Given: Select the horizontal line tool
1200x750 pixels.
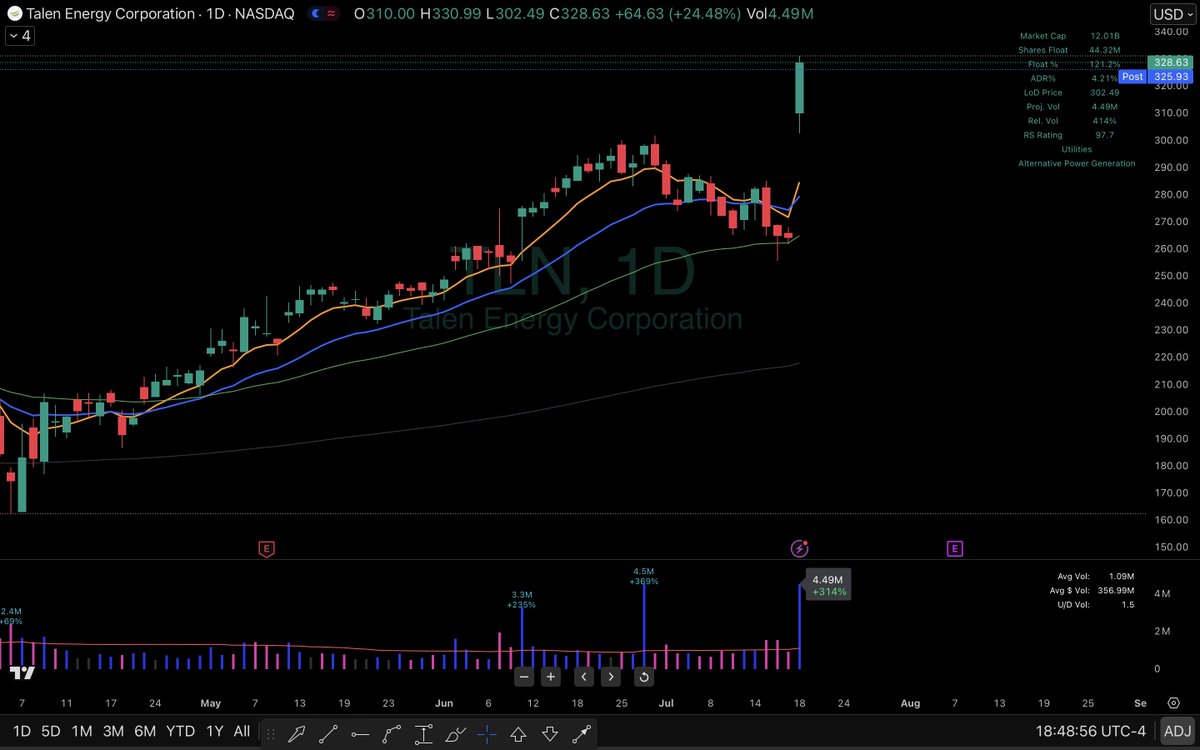Looking at the screenshot, I should point(360,734).
